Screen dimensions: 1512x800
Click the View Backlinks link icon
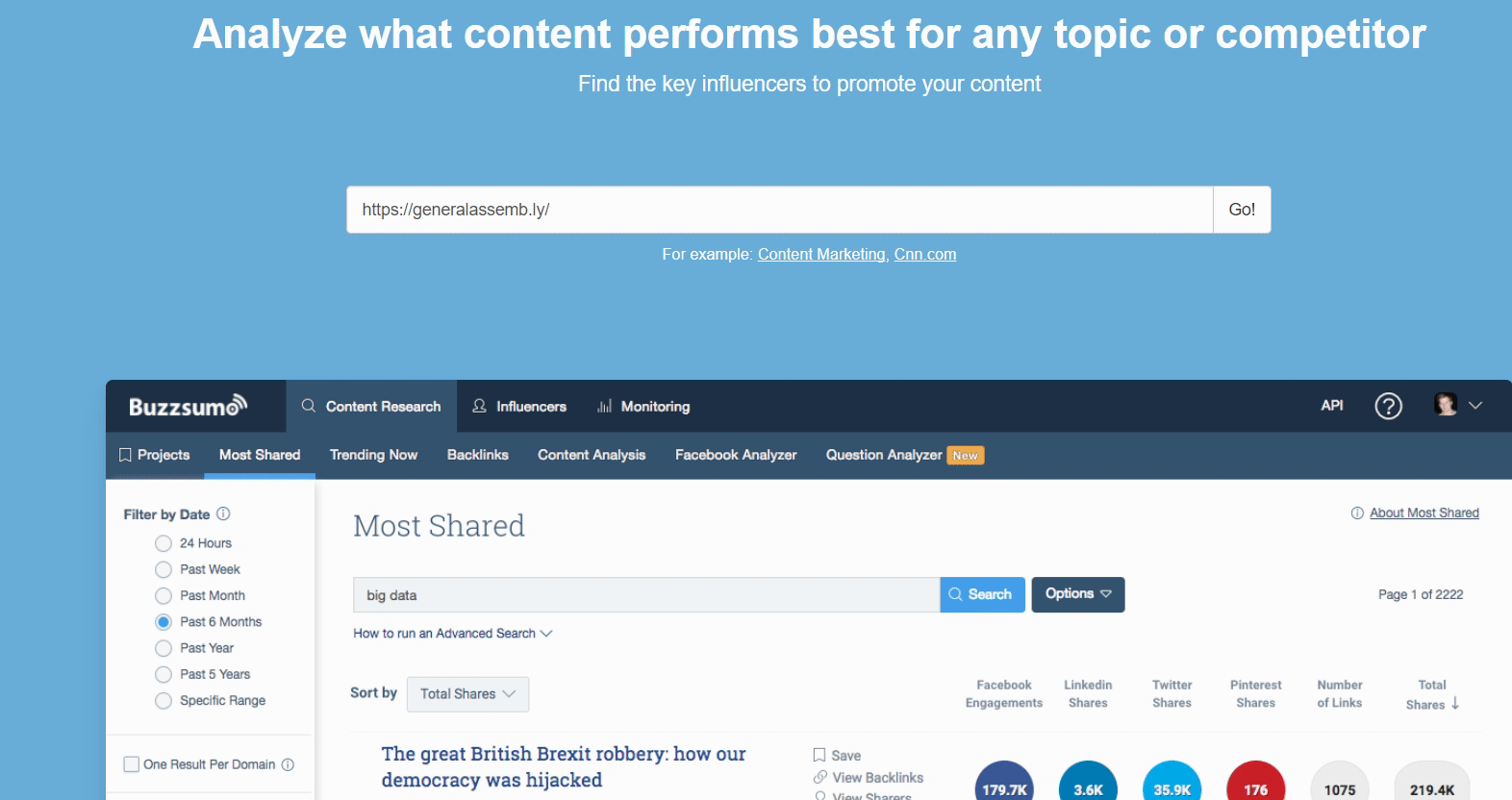(820, 777)
